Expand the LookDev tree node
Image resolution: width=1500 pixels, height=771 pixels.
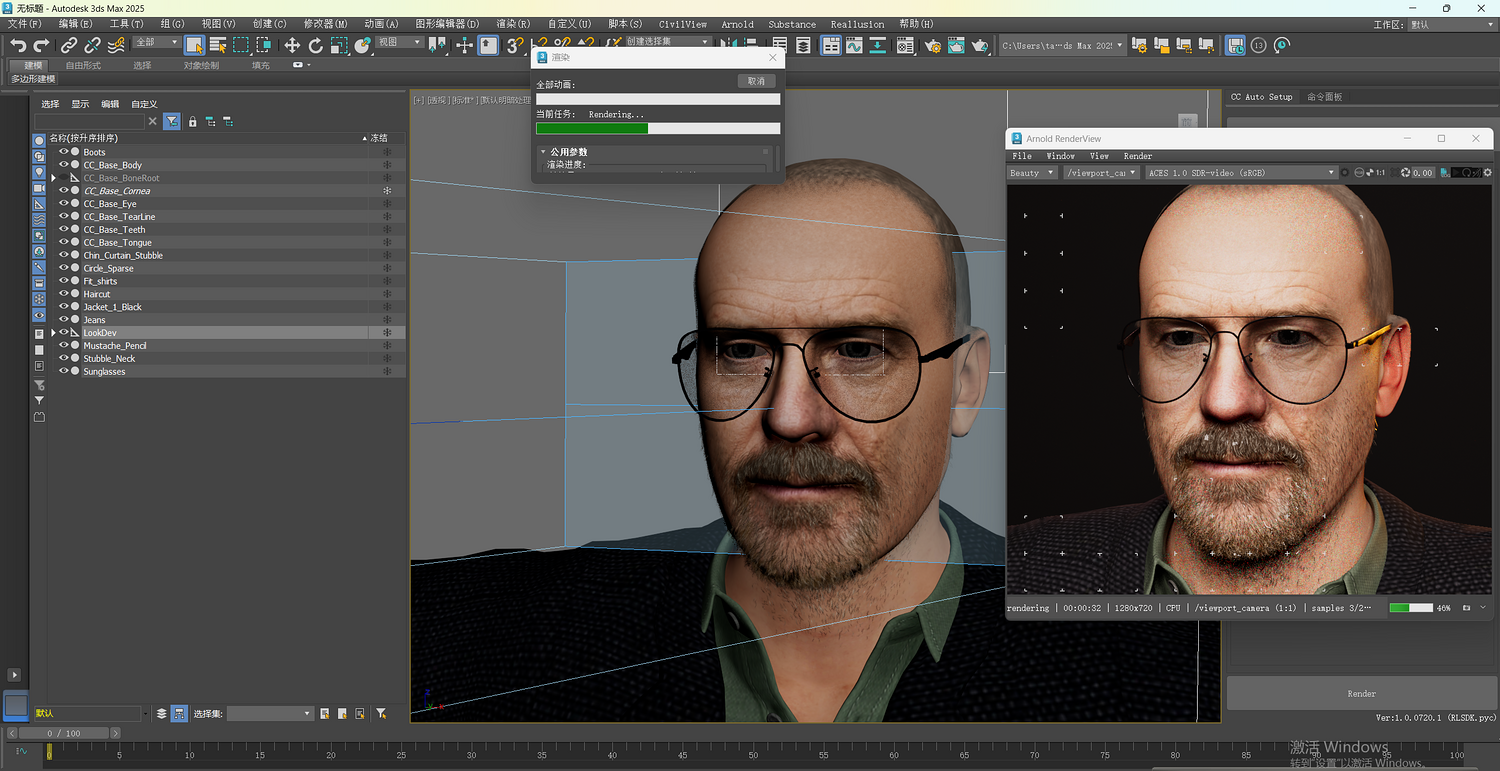[53, 332]
